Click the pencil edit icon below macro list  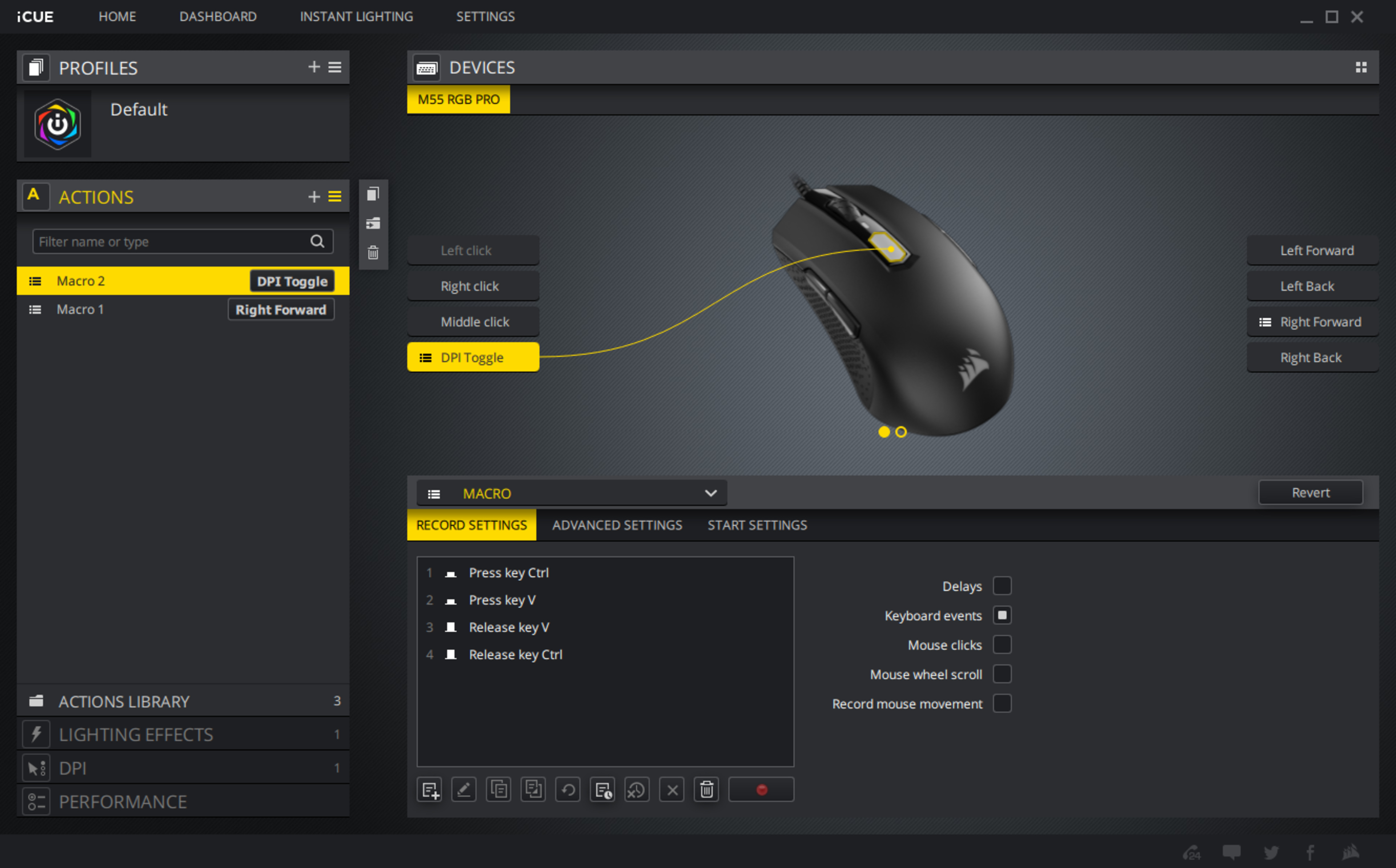tap(464, 790)
